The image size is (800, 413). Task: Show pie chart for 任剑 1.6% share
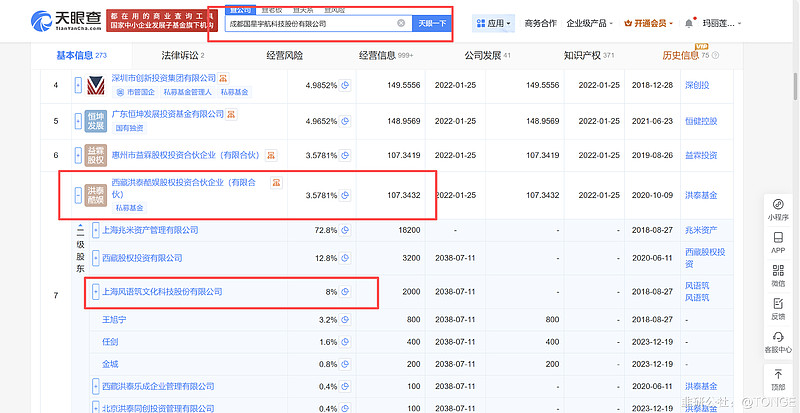(345, 342)
